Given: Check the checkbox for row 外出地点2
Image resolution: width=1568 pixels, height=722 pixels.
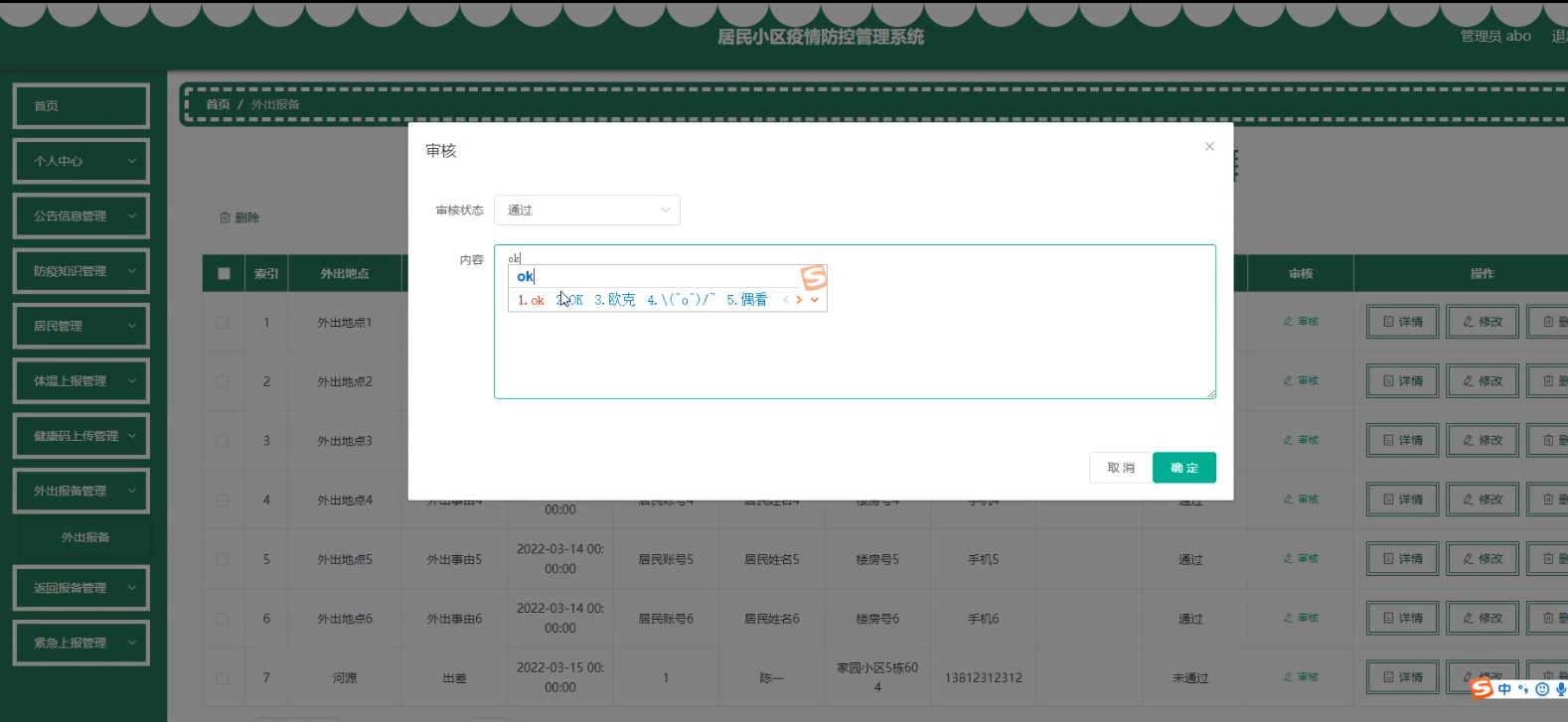Looking at the screenshot, I should pyautogui.click(x=223, y=381).
